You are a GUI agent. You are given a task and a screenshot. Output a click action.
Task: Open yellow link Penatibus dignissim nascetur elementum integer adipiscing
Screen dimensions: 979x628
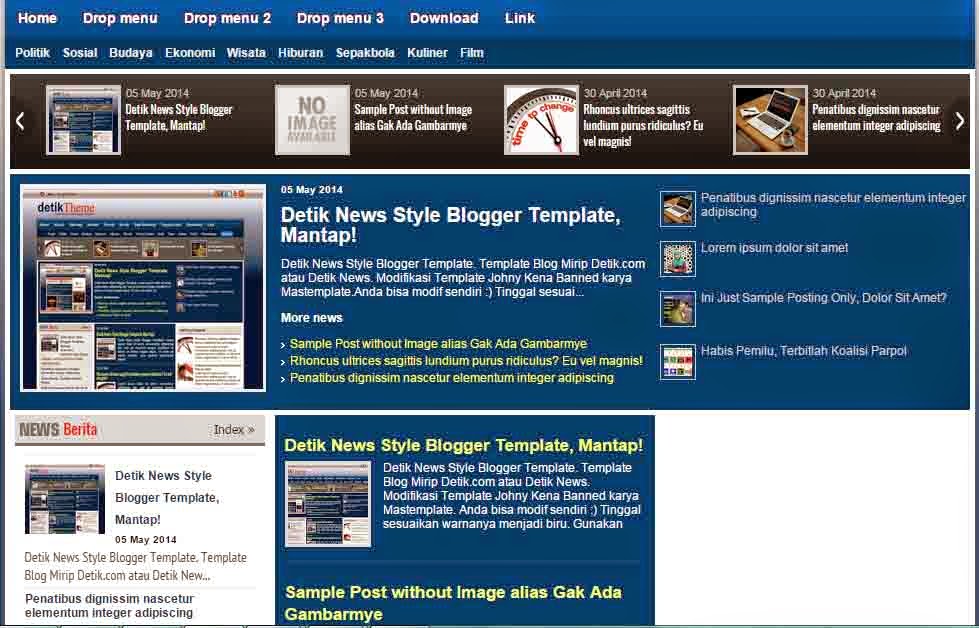451,378
